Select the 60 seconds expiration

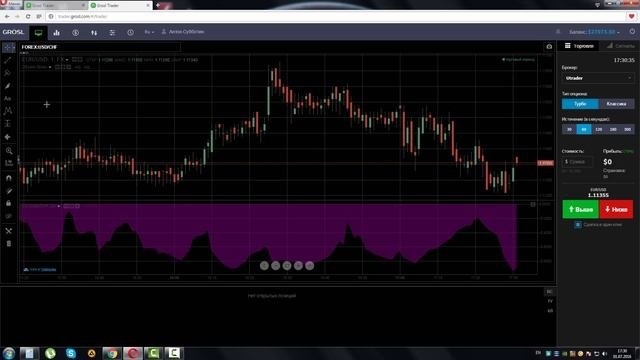(x=584, y=129)
